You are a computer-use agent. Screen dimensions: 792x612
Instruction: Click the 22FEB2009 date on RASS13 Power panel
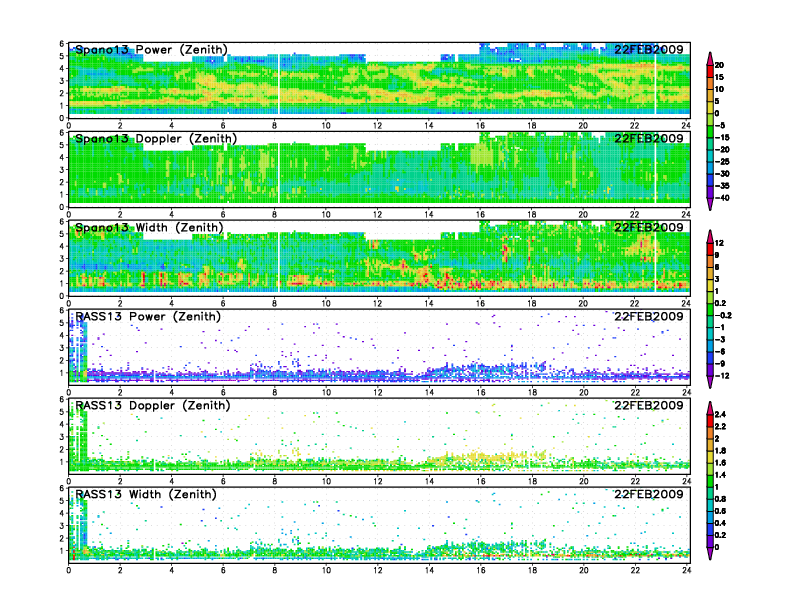(x=649, y=316)
